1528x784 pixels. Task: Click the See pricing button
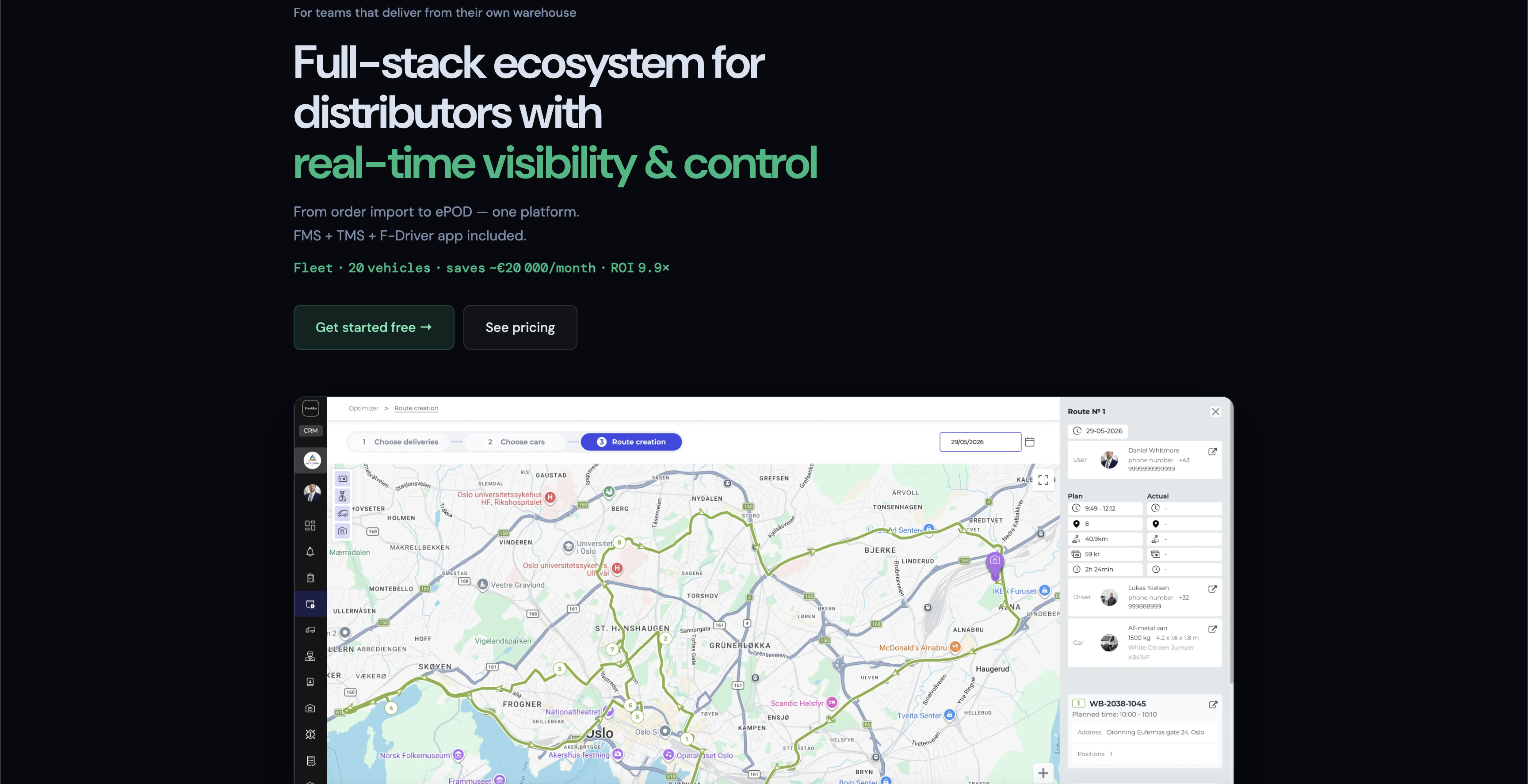point(520,327)
